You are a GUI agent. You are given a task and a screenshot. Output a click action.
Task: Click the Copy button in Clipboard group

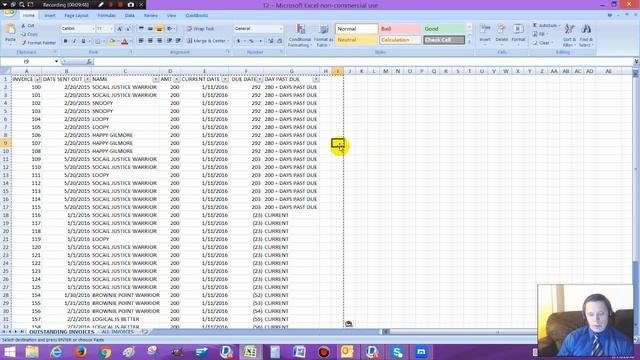click(x=29, y=34)
